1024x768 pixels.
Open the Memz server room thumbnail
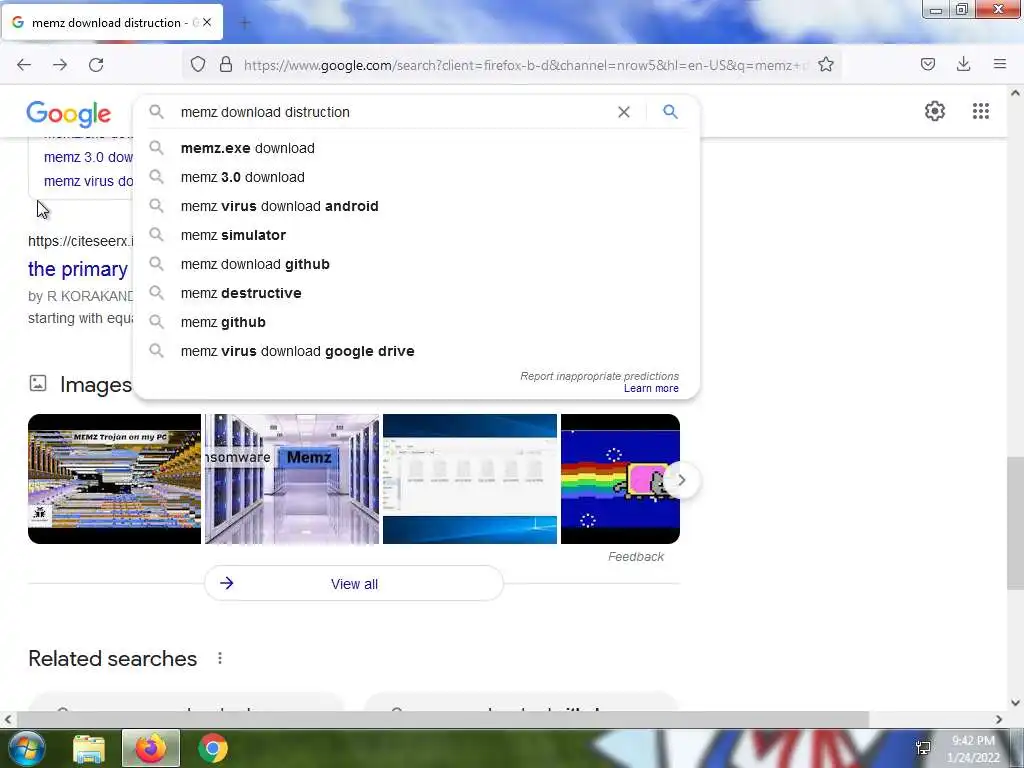click(x=292, y=479)
